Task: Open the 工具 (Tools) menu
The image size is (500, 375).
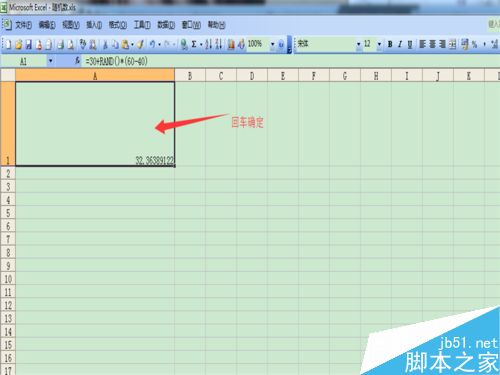Action: [142, 25]
